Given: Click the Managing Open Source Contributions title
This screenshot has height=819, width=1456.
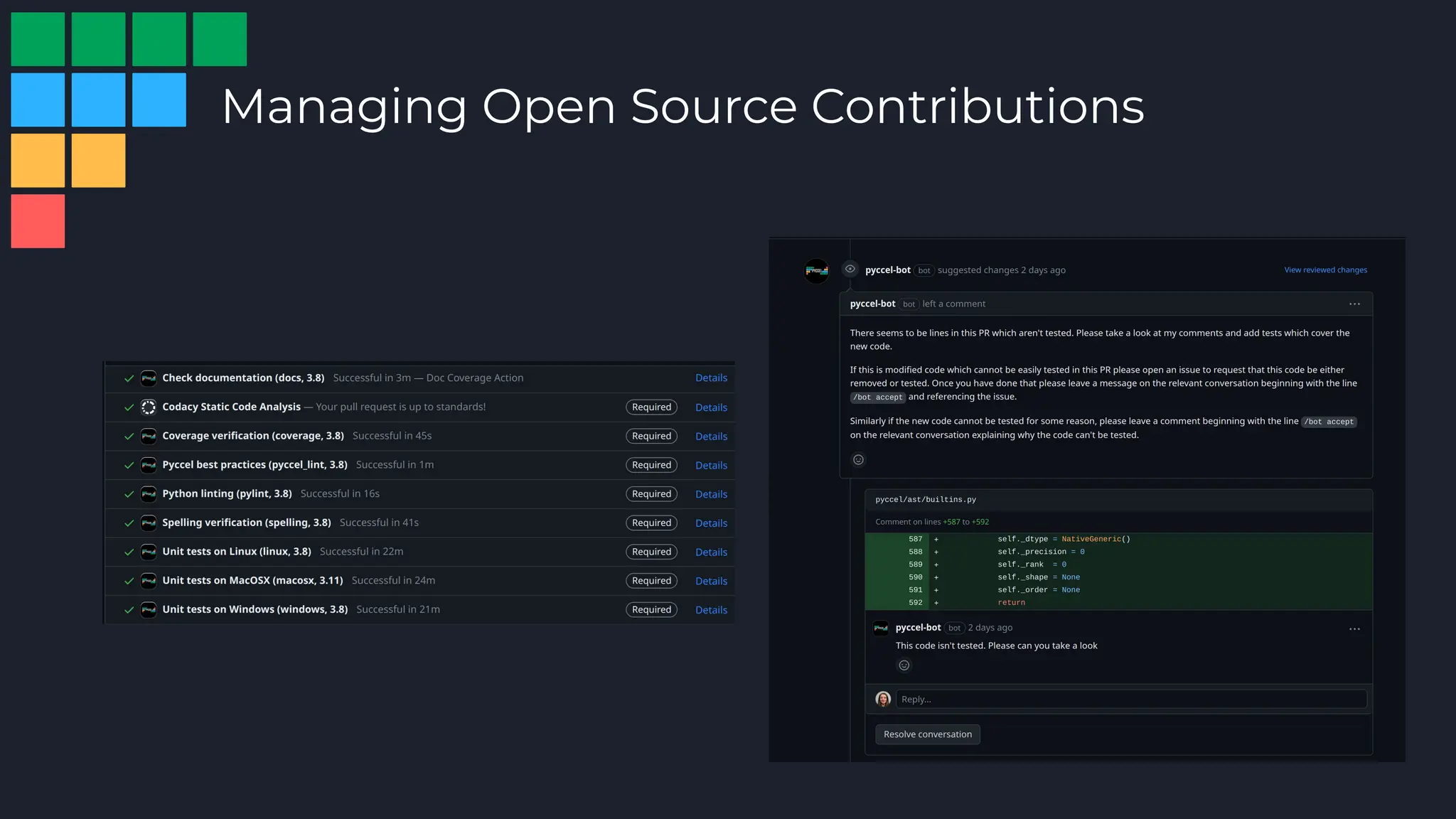Looking at the screenshot, I should (682, 107).
